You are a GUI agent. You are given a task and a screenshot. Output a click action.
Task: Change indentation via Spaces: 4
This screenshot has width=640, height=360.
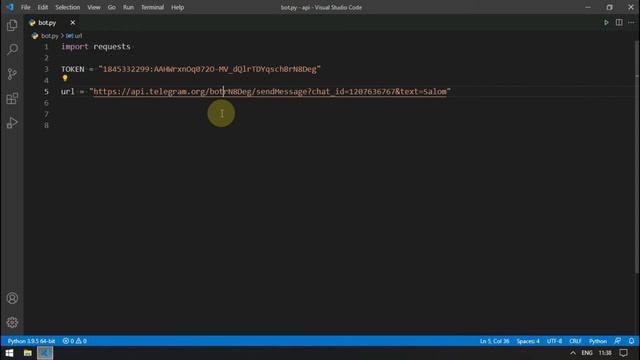click(528, 341)
